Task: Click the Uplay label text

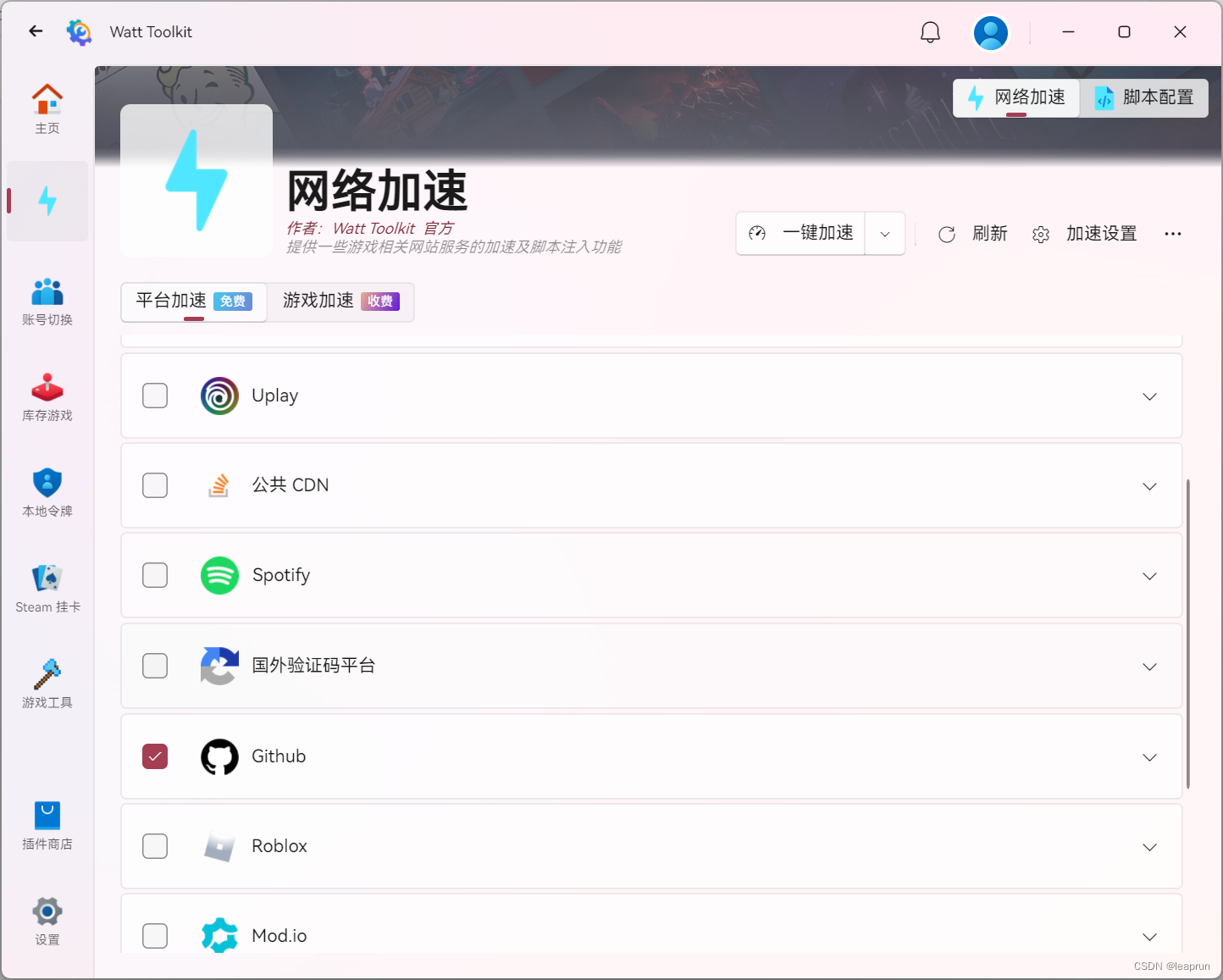Action: (275, 396)
